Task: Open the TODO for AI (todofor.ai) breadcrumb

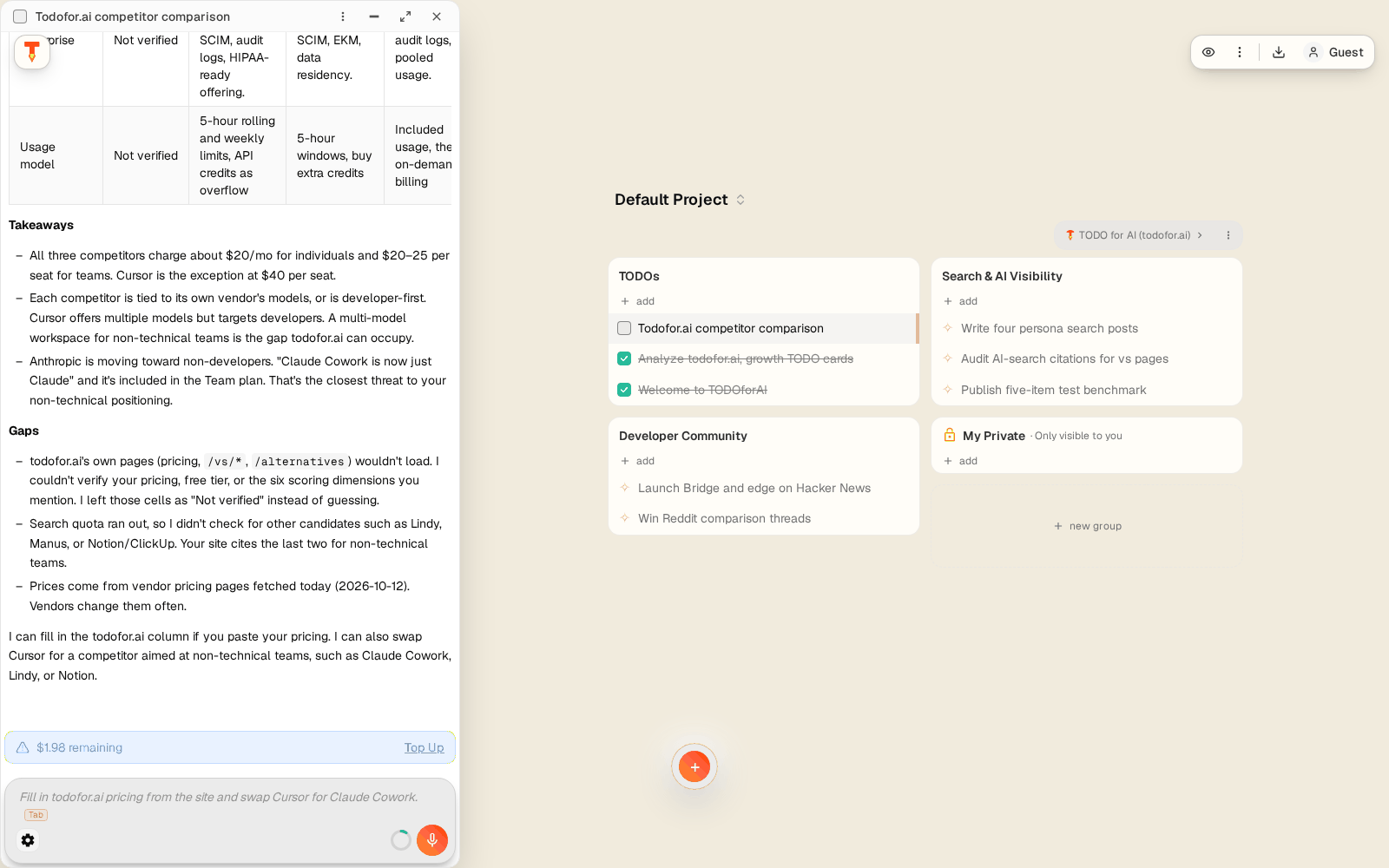Action: coord(1134,235)
